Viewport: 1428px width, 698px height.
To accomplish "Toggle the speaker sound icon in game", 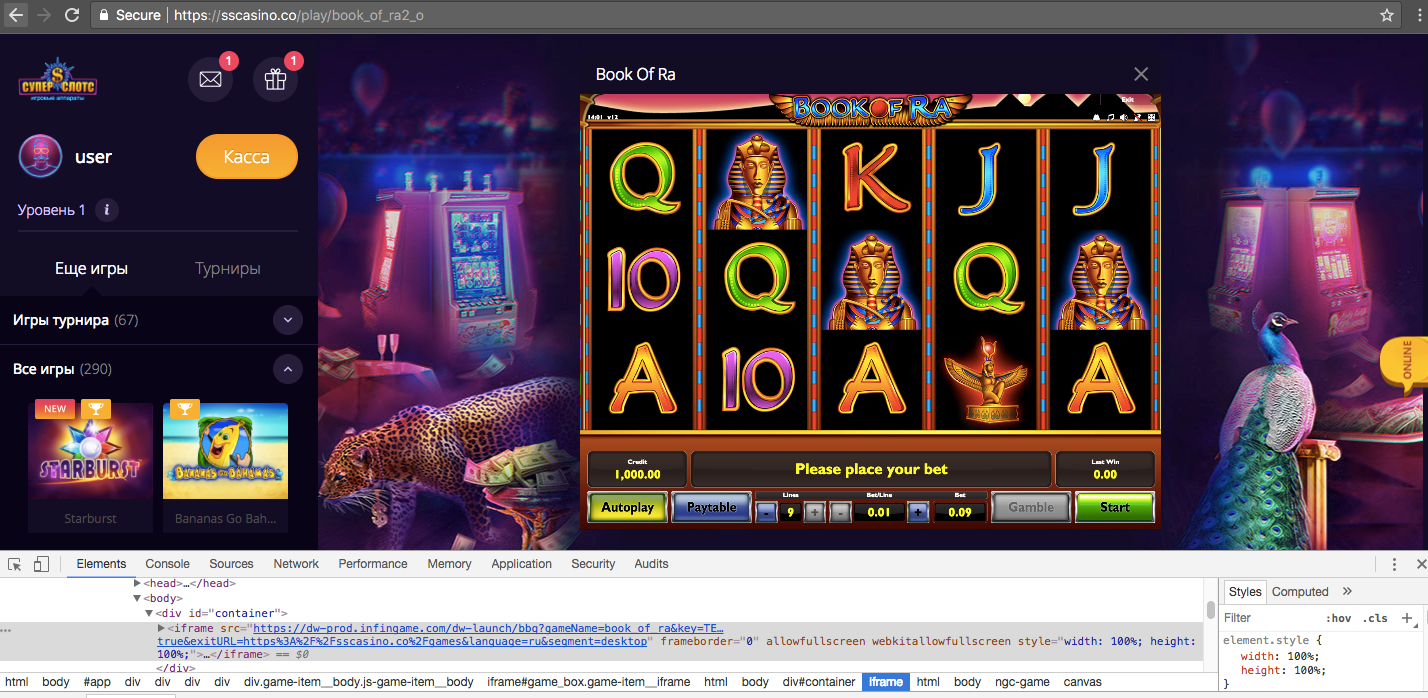I will pyautogui.click(x=1123, y=117).
